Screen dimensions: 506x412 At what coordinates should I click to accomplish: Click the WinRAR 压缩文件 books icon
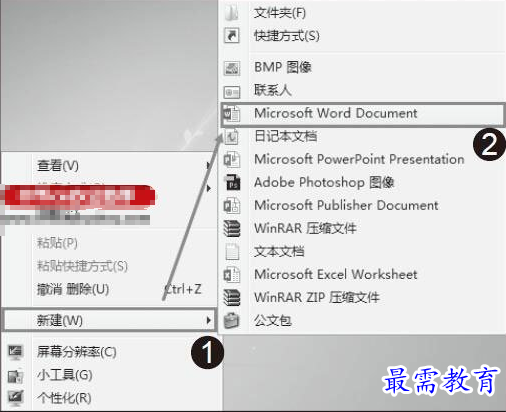point(231,228)
